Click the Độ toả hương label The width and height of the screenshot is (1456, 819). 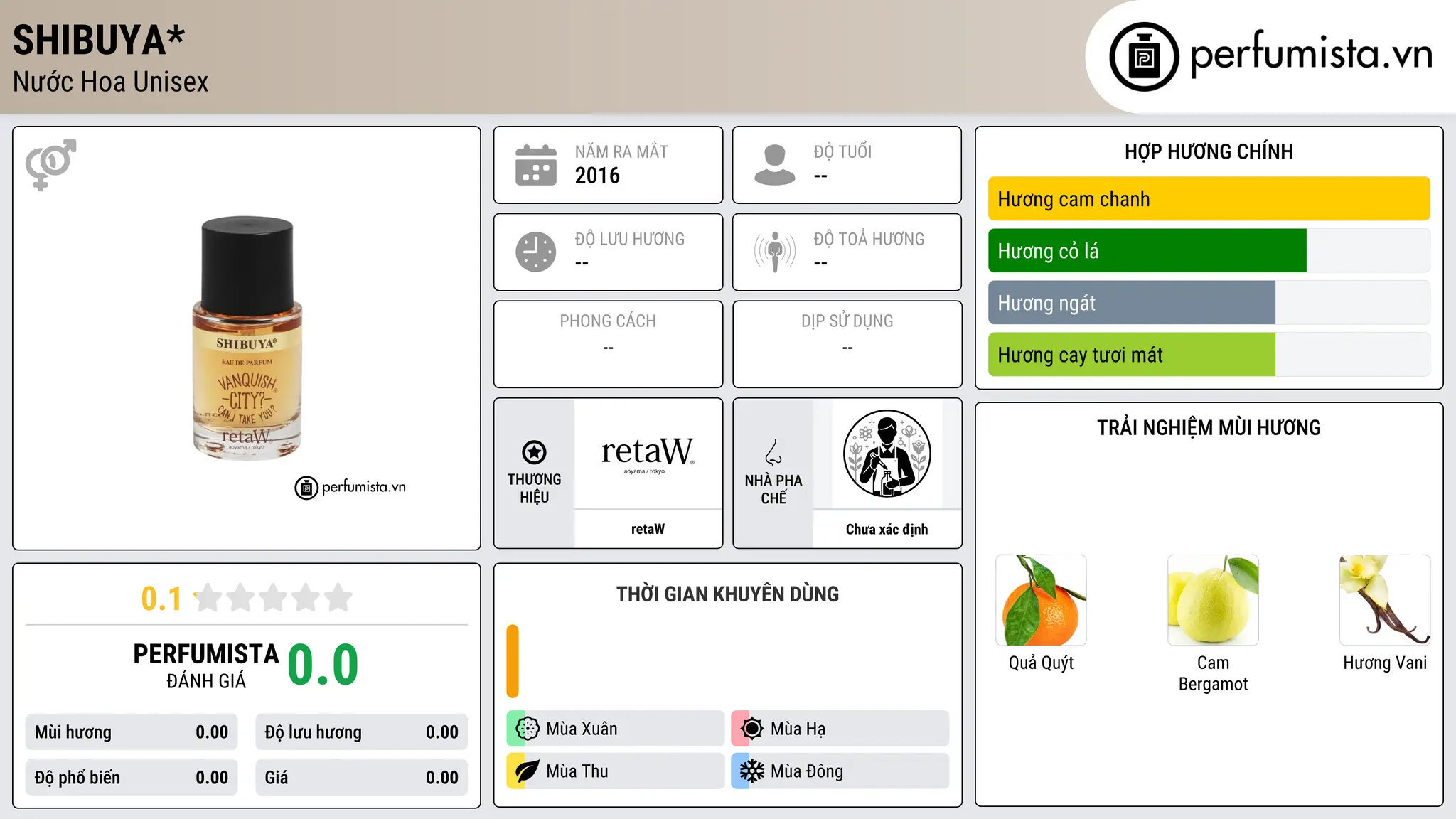[869, 239]
